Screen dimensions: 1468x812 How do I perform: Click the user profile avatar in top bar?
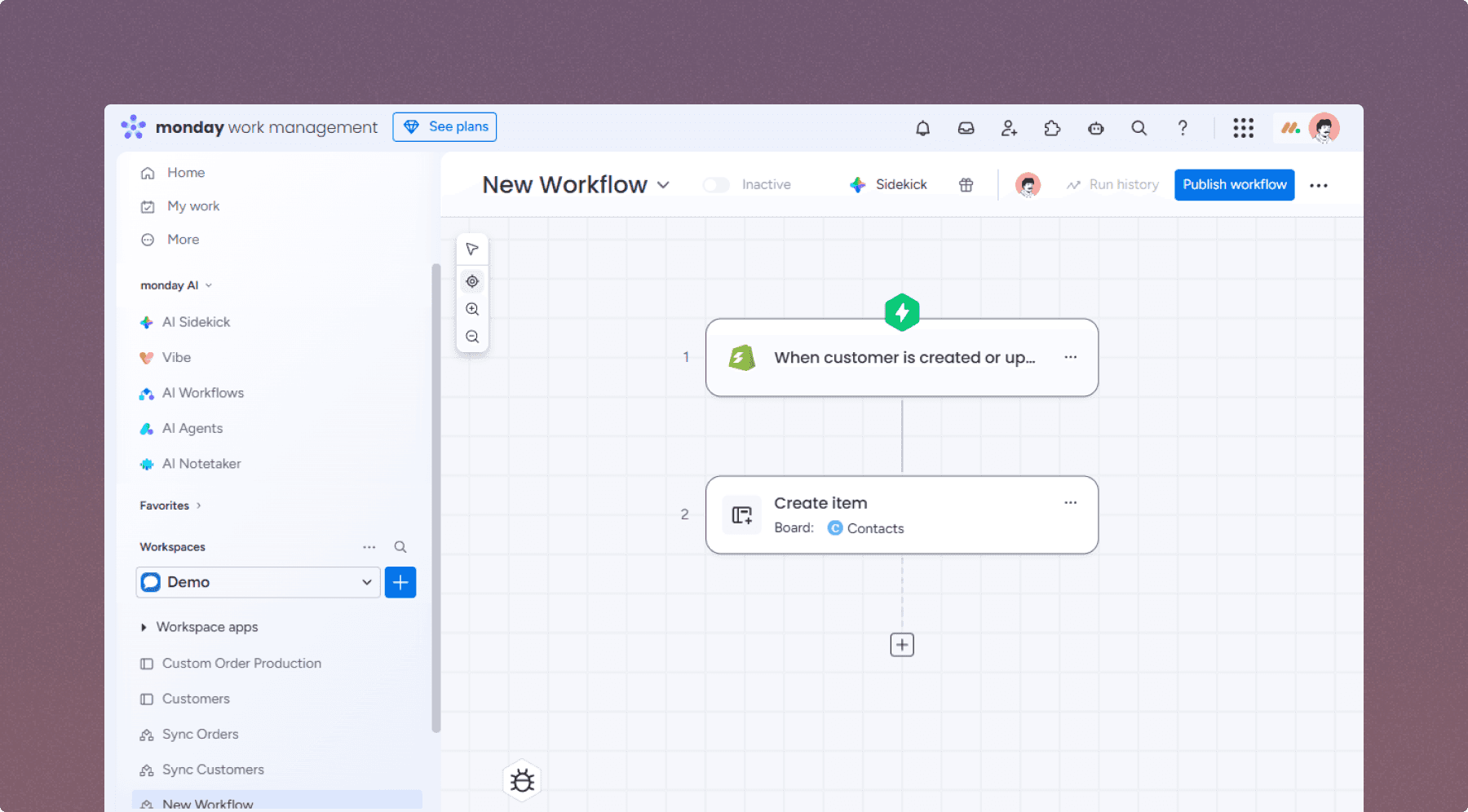click(1324, 128)
